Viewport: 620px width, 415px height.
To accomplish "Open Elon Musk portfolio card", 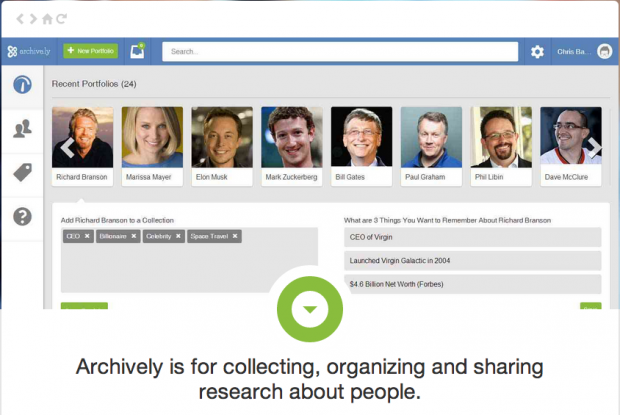I will [x=222, y=146].
